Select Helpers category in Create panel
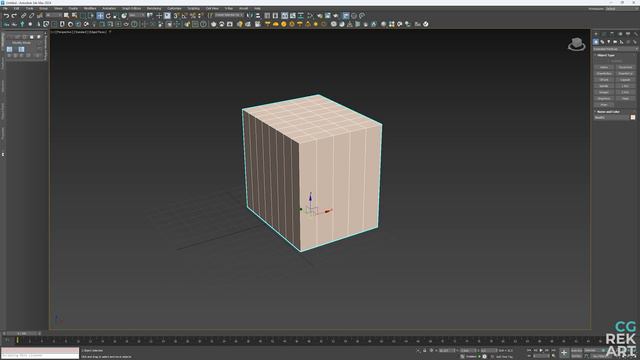640x360 pixels. coord(621,42)
